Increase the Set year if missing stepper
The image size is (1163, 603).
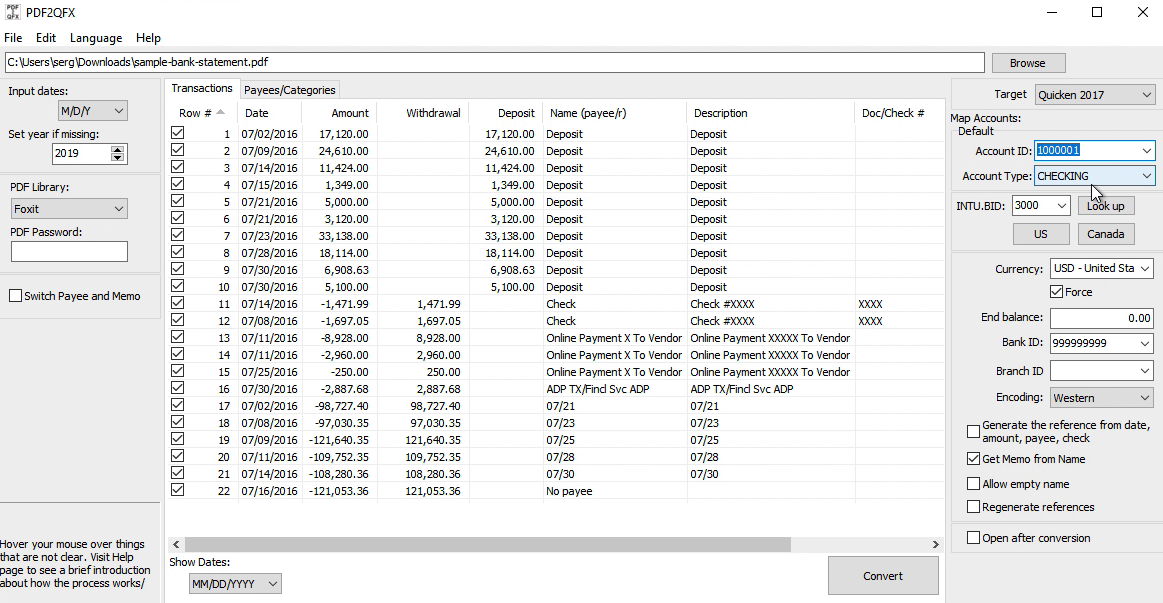(x=117, y=149)
